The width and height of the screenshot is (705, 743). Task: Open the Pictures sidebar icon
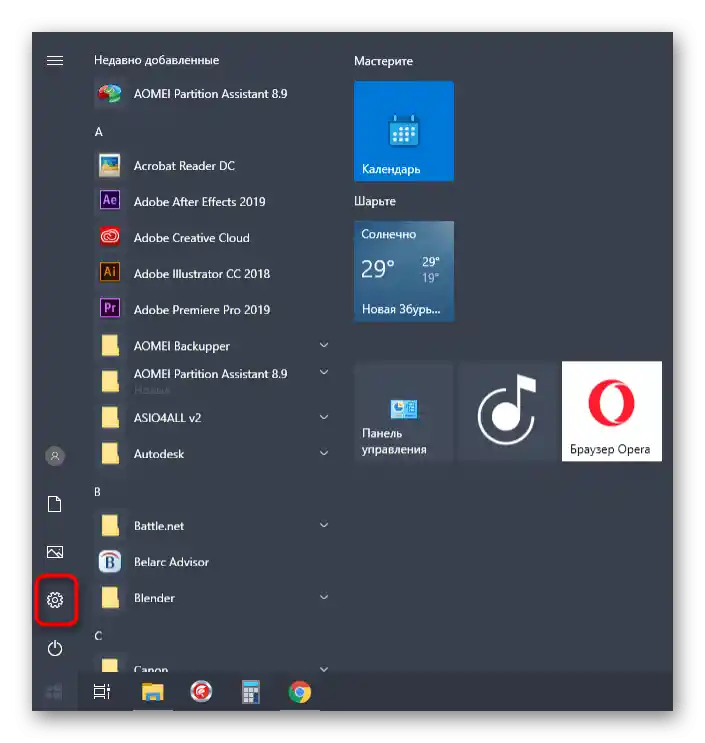[x=55, y=552]
